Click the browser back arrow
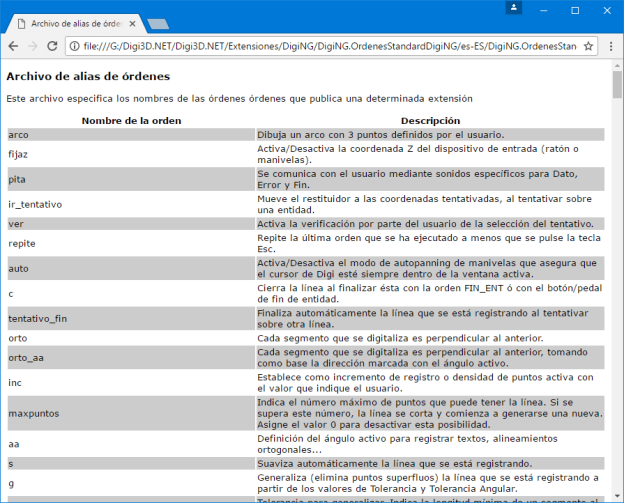624x503 pixels. (13, 46)
